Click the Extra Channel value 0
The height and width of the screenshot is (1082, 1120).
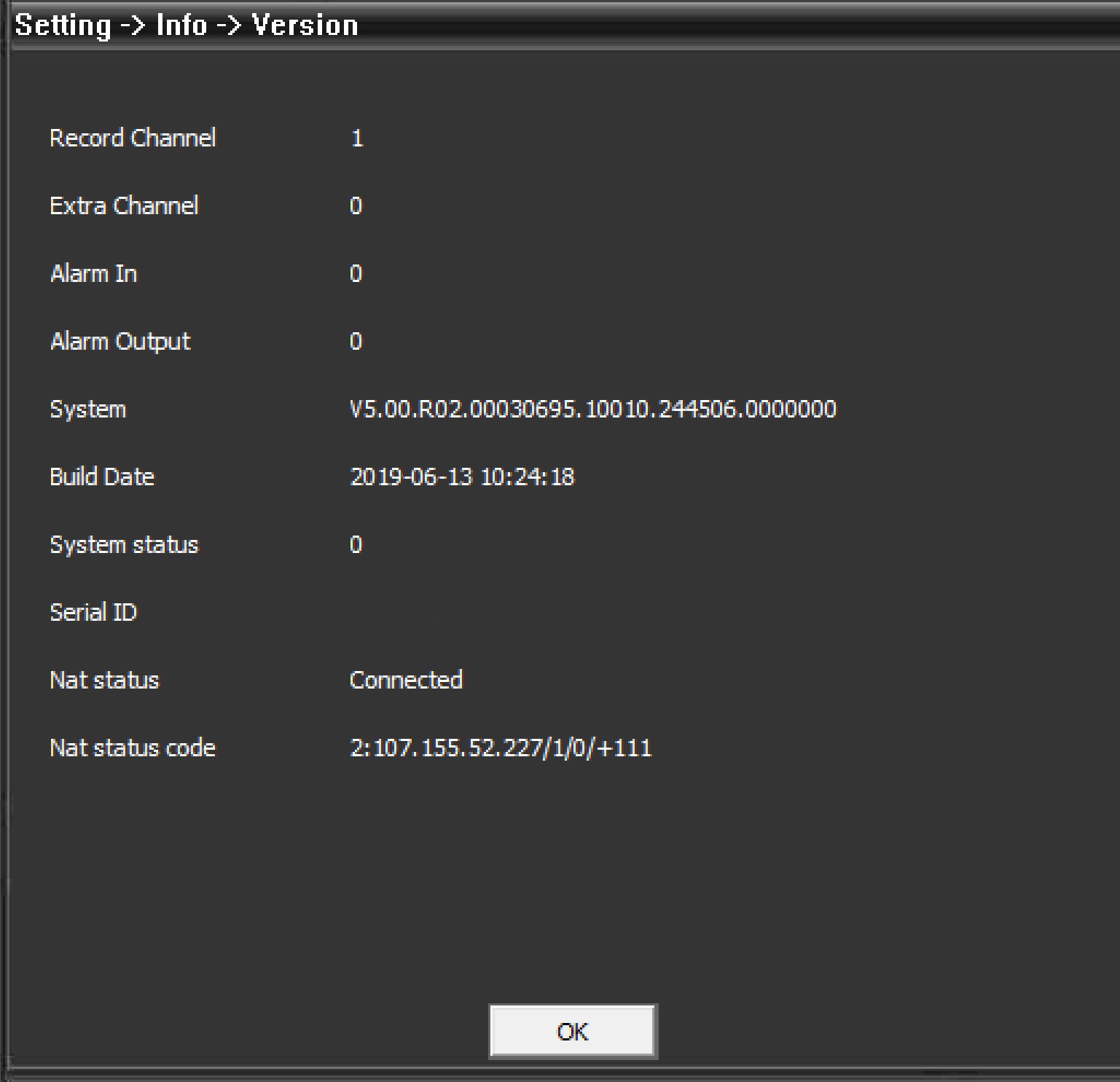[x=356, y=206]
